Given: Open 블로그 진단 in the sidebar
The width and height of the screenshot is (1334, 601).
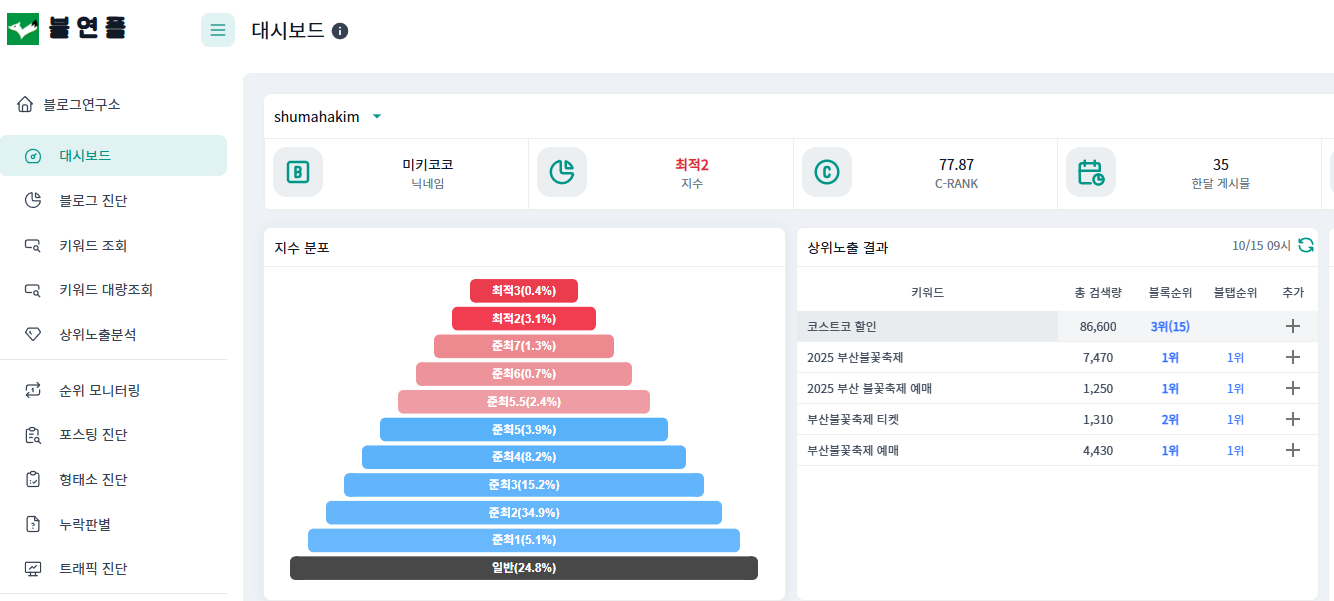Looking at the screenshot, I should [93, 200].
